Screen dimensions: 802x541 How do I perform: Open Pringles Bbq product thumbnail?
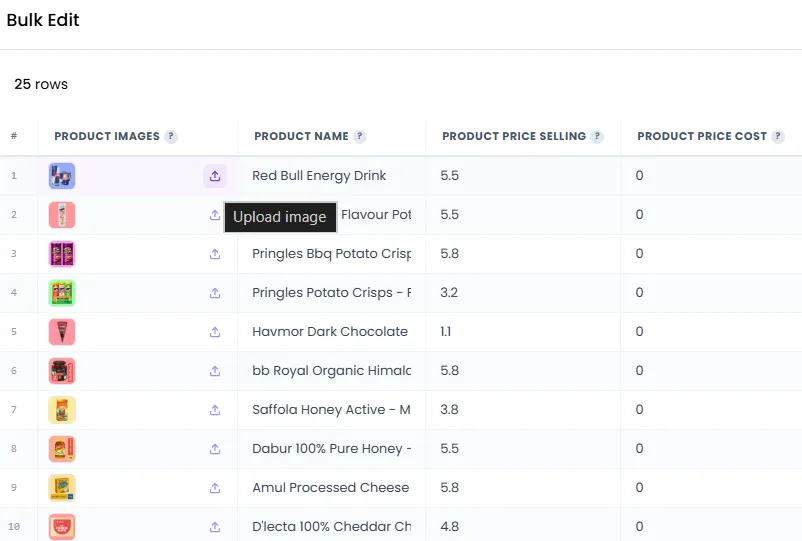(x=62, y=254)
